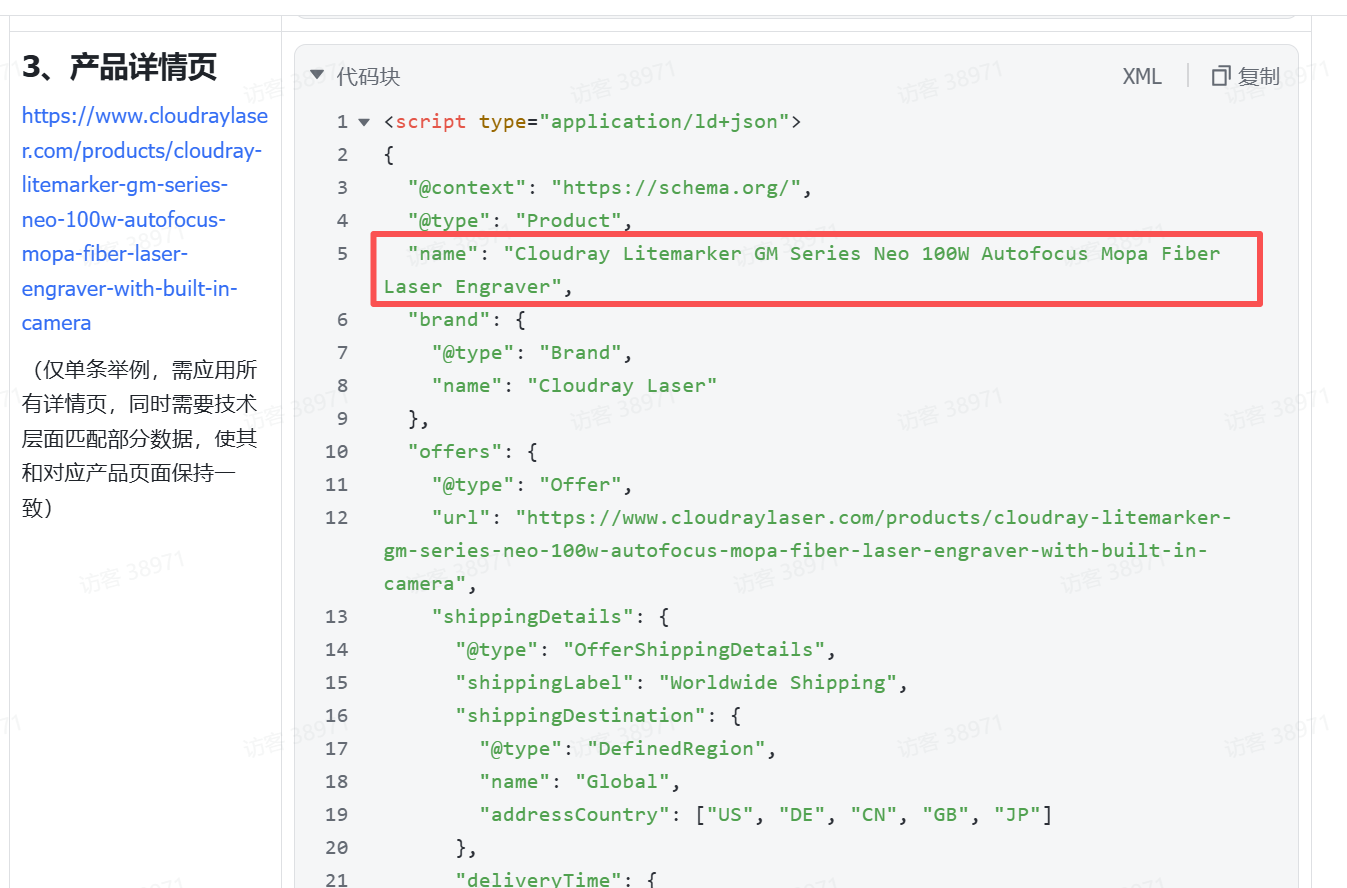Click the "@type": "Product" line
Viewport: 1347px width, 888px height.
(520, 221)
